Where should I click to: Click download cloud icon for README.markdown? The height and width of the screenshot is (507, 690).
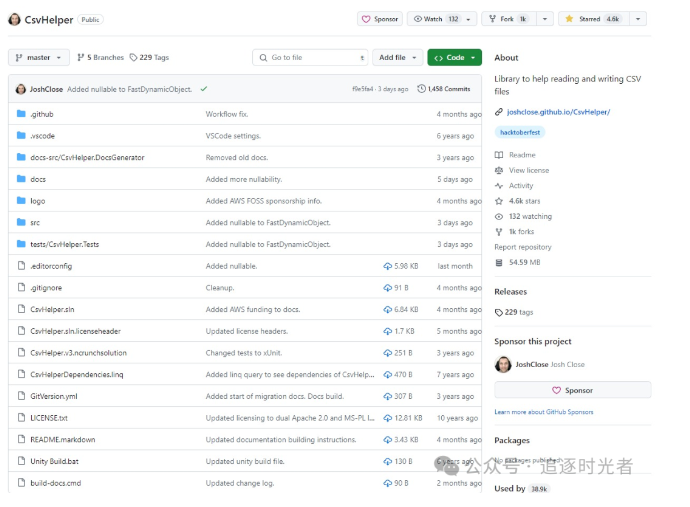(388, 440)
